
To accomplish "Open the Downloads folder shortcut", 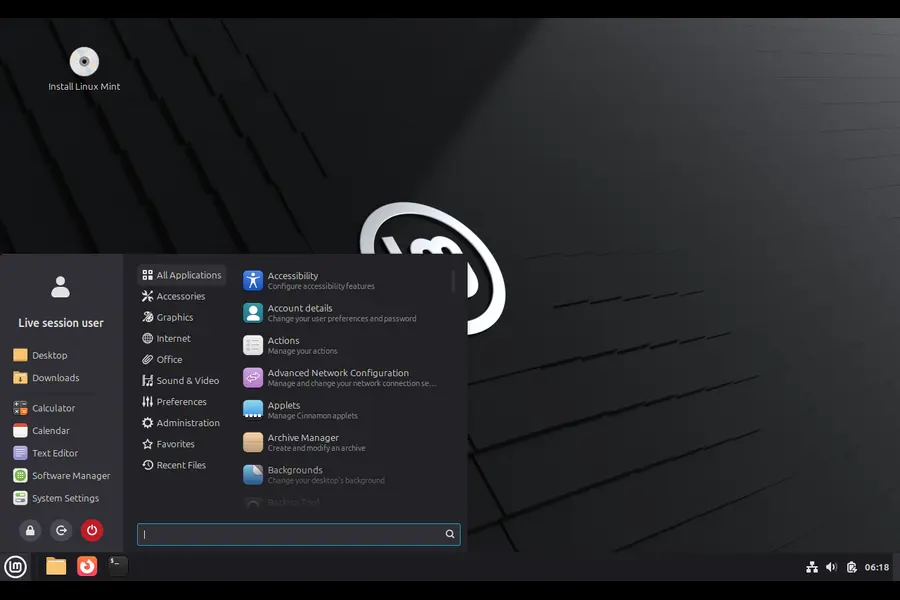I will (x=51, y=377).
